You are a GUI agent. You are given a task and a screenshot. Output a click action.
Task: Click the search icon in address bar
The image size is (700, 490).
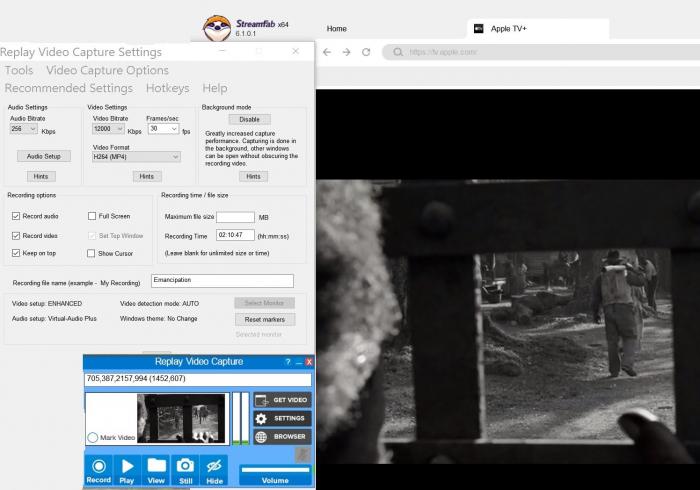tap(398, 52)
